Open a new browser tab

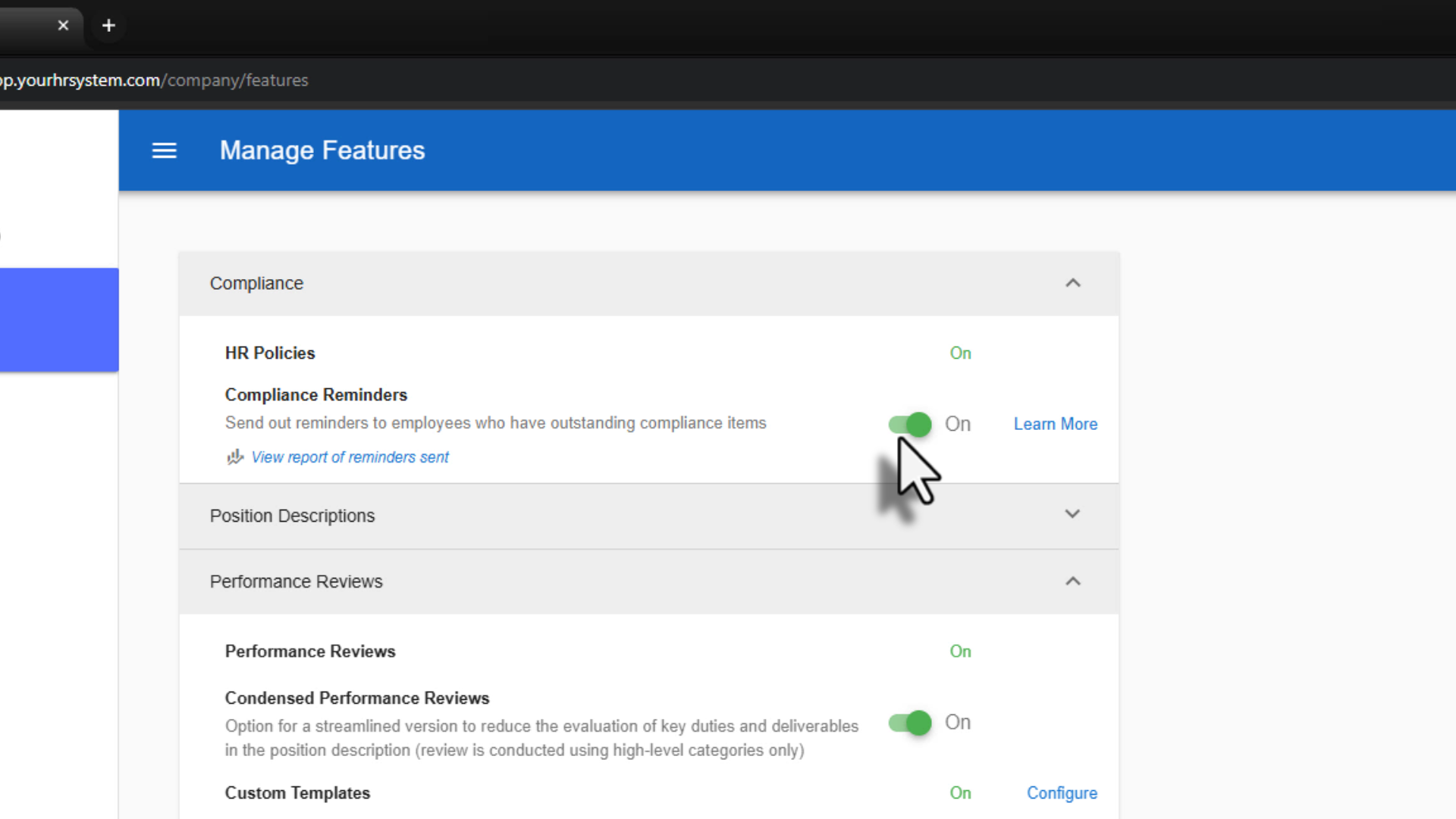108,26
